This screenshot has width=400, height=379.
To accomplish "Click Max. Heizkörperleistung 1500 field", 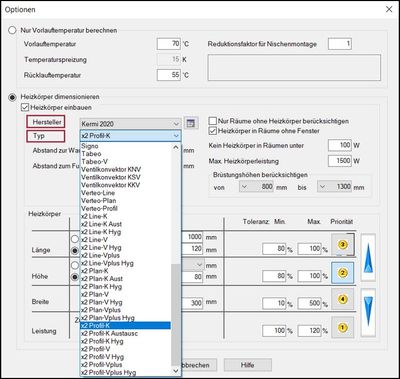I will click(340, 161).
